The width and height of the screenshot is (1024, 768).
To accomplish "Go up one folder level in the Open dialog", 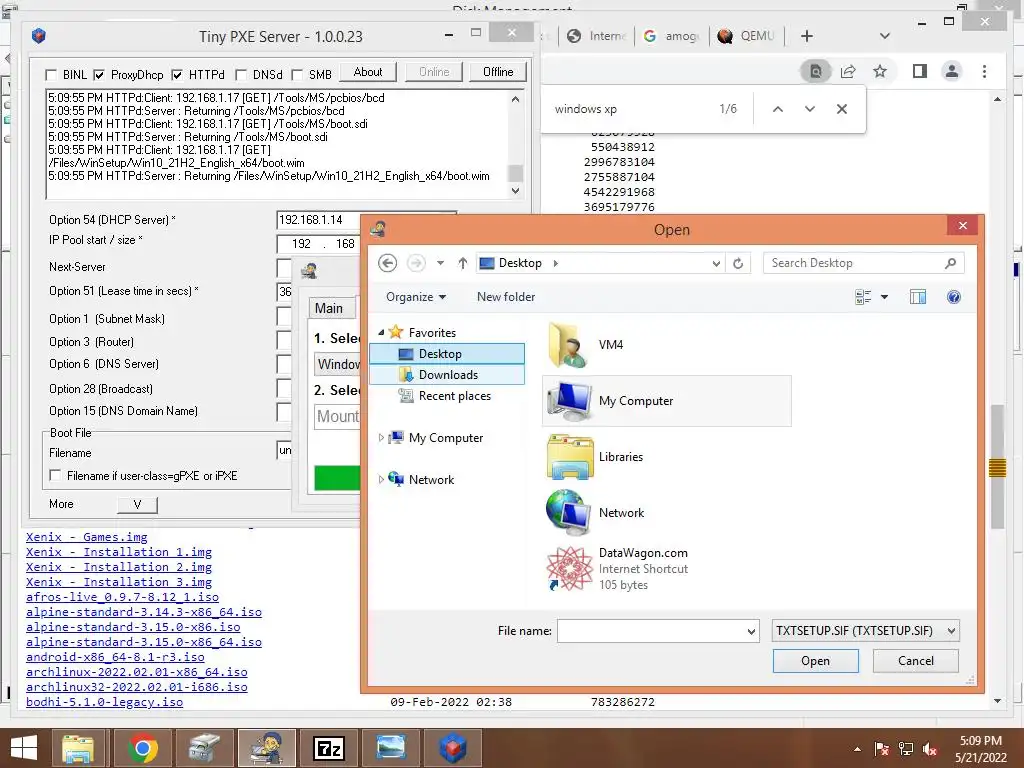I will (x=462, y=263).
